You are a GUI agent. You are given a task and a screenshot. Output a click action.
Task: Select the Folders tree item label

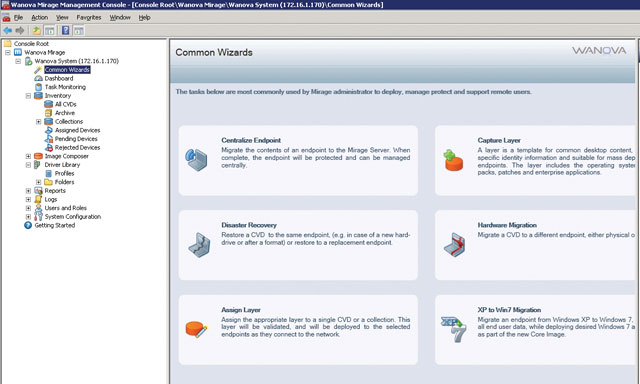click(x=64, y=182)
